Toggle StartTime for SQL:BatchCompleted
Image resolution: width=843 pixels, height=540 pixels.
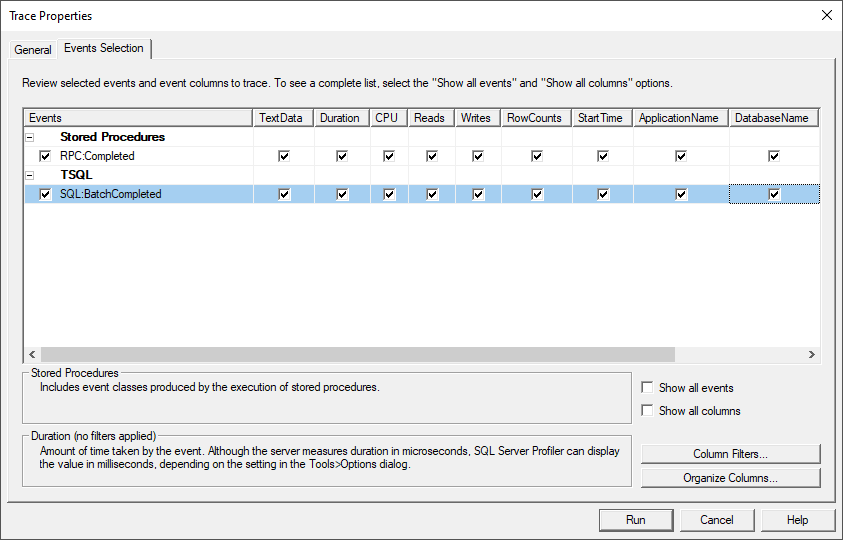(x=603, y=194)
